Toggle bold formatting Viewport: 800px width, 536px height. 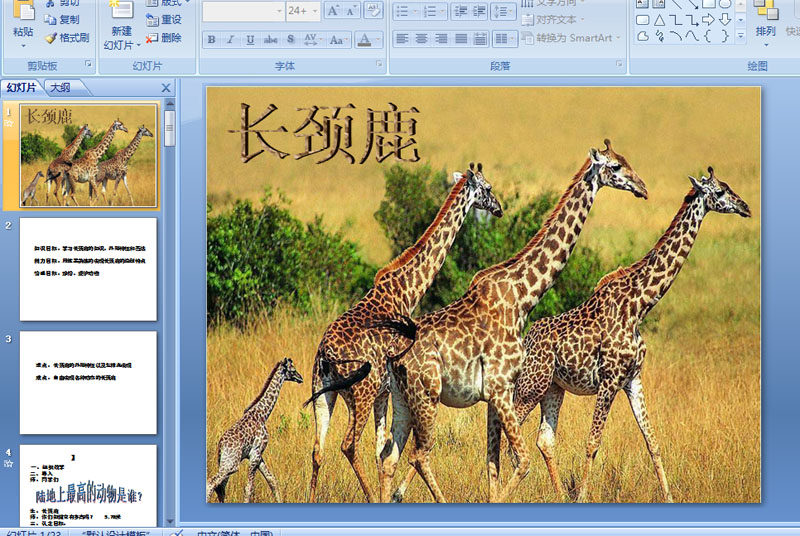pos(211,39)
